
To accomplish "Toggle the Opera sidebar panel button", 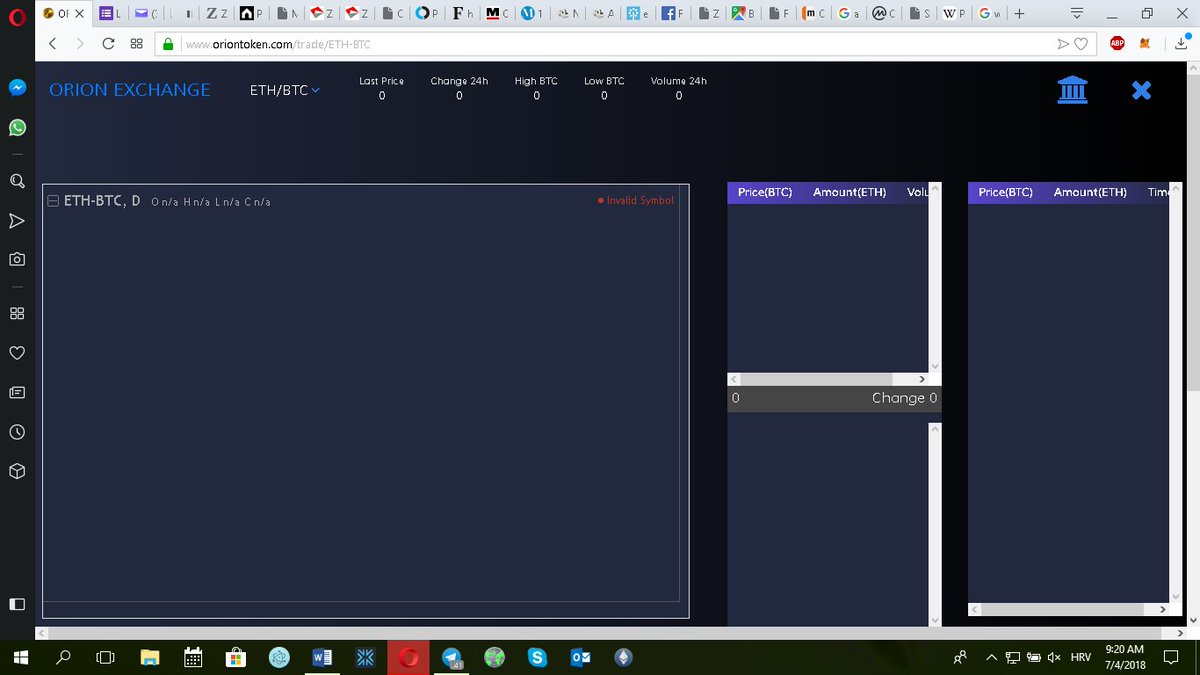I will pos(17,604).
